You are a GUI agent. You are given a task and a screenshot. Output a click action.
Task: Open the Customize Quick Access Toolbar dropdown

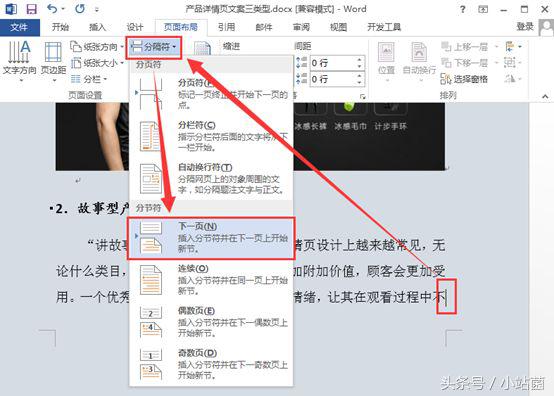[x=96, y=10]
